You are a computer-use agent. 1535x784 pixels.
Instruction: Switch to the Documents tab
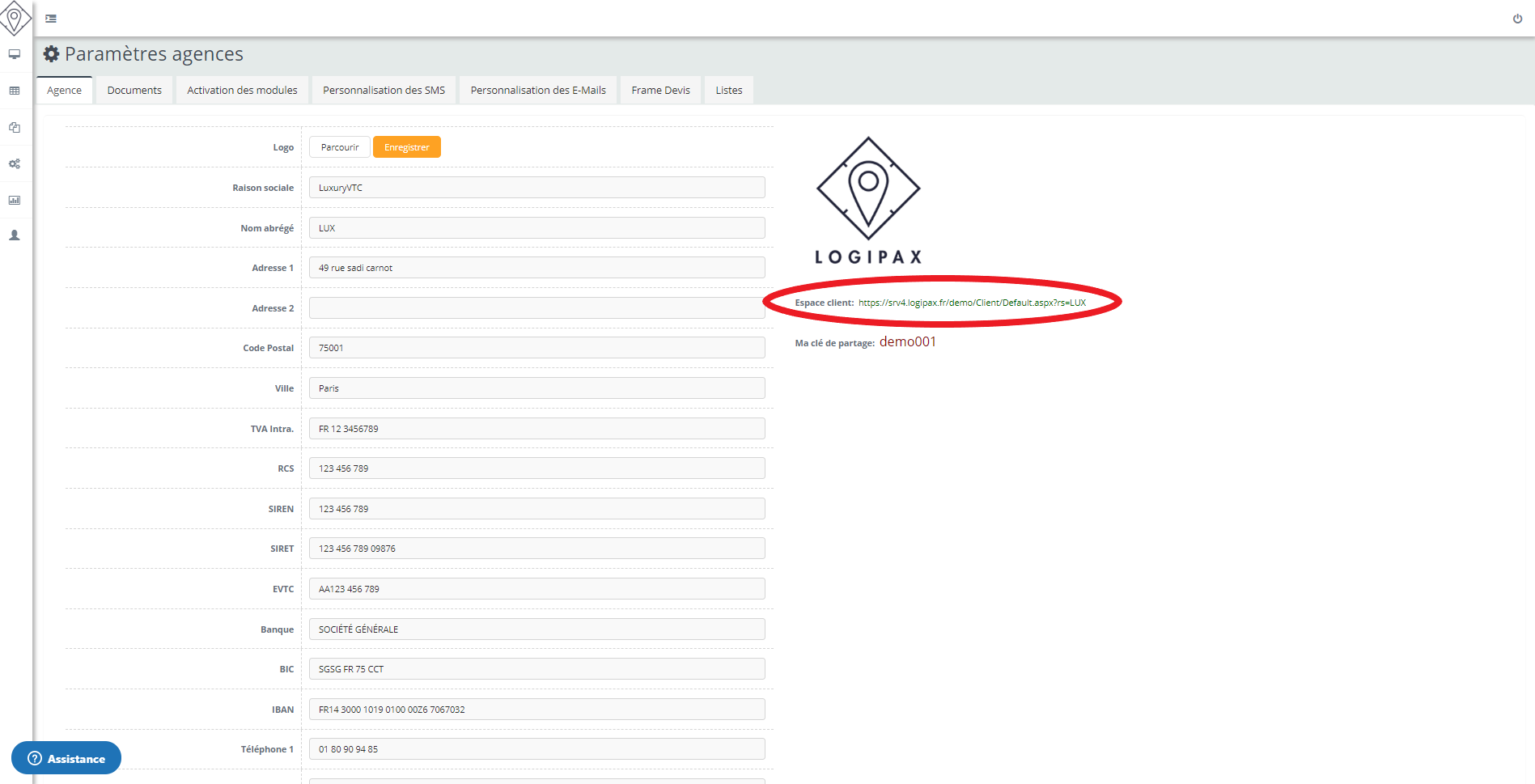tap(134, 90)
